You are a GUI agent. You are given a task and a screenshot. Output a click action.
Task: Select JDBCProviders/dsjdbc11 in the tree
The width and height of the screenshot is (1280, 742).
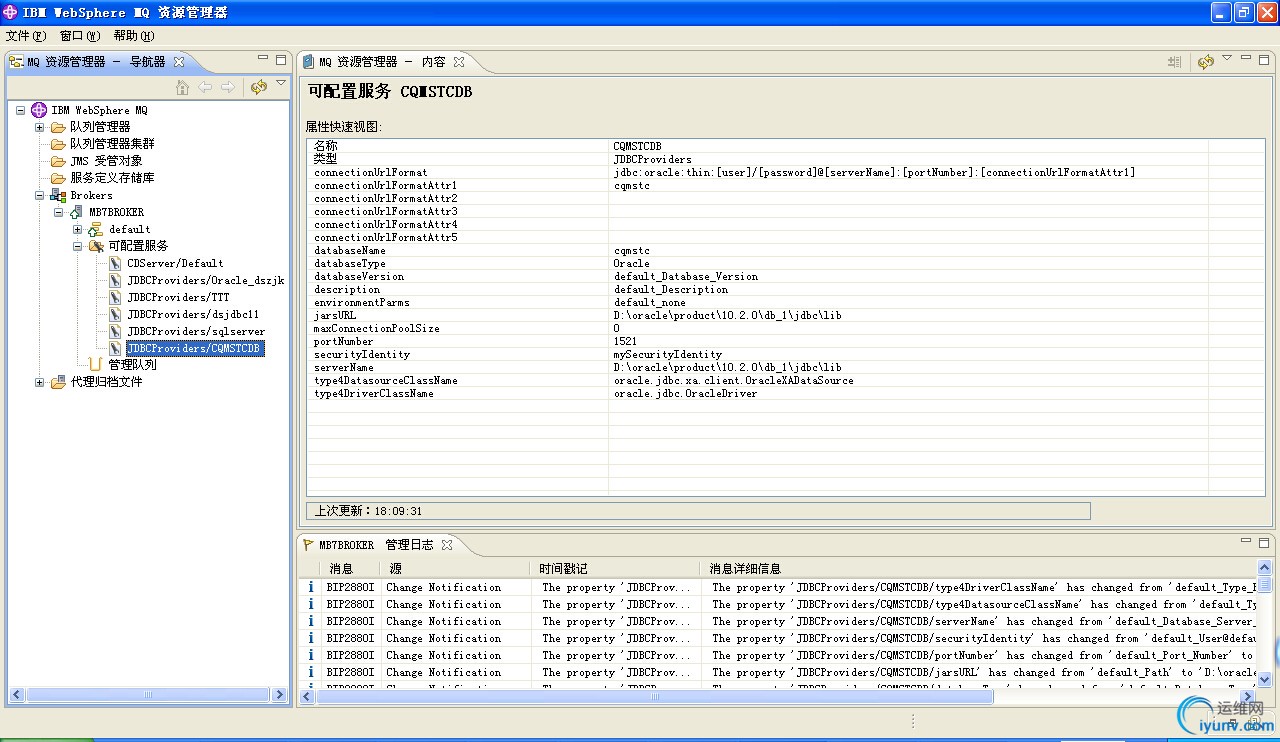[193, 314]
